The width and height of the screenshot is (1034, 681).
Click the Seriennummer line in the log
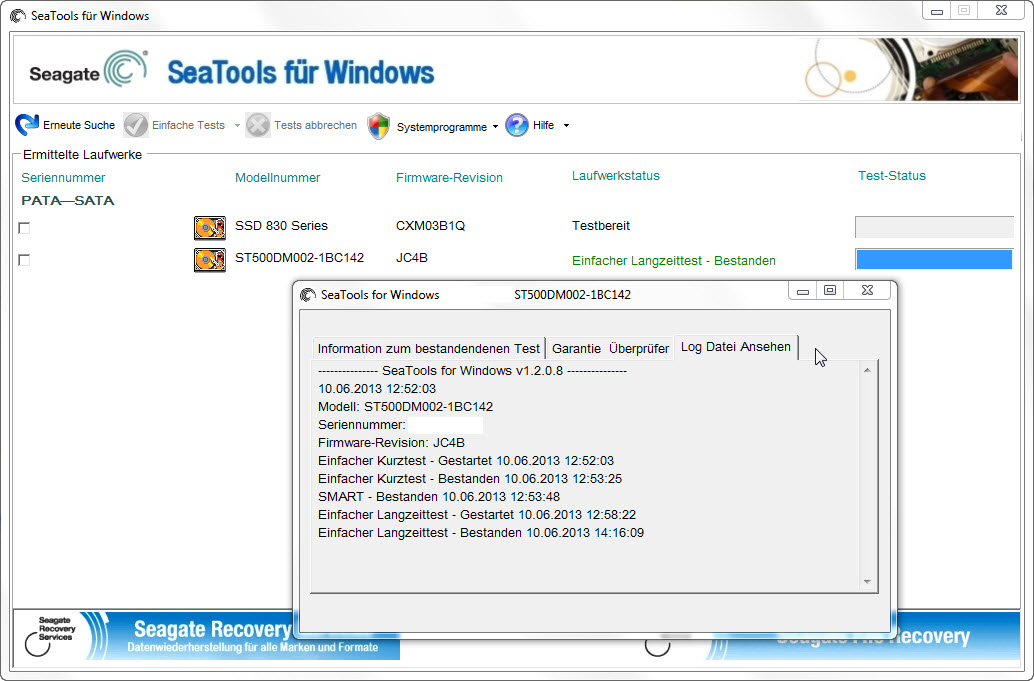(400, 425)
